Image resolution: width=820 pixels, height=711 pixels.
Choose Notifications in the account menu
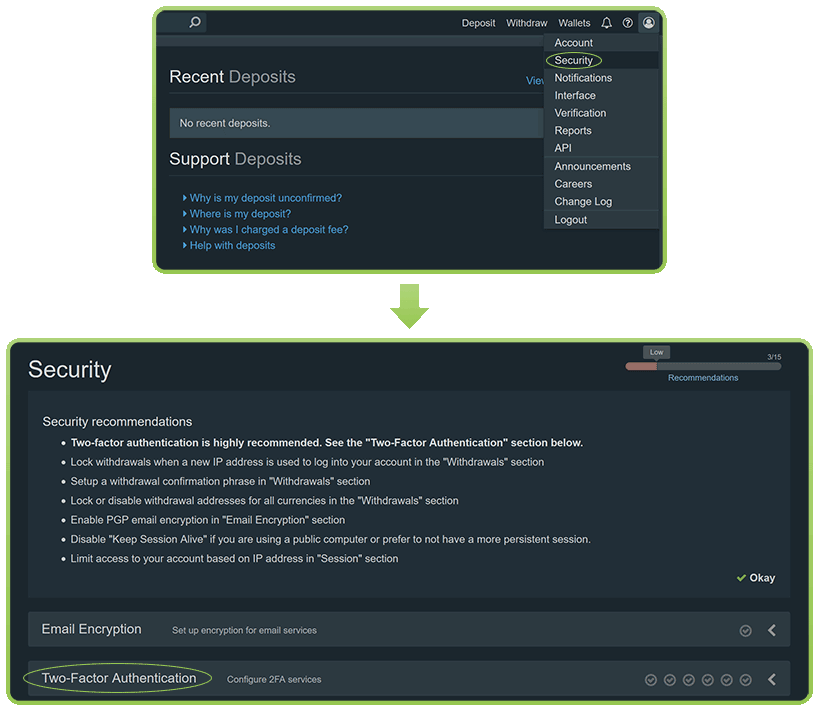[x=583, y=78]
